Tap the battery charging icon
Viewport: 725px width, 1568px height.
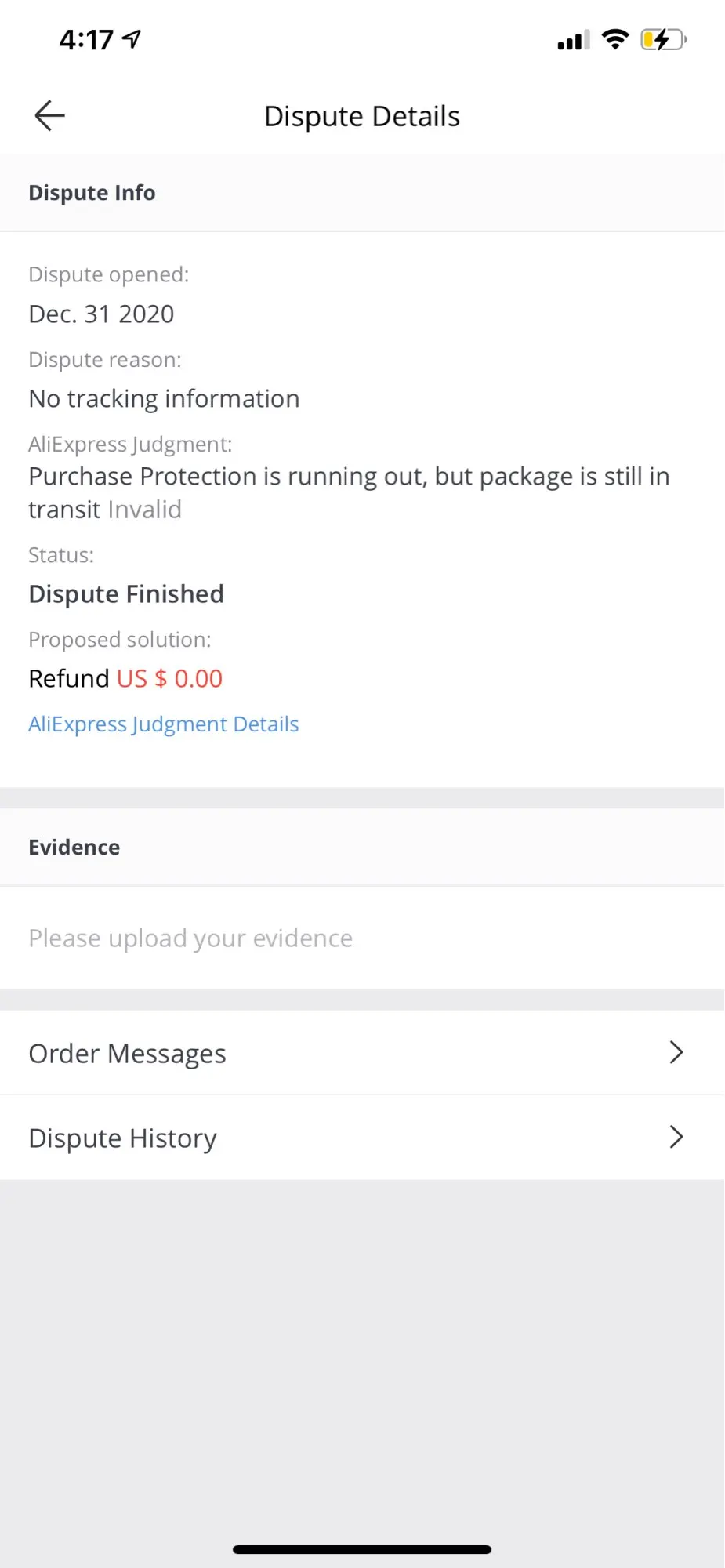663,39
